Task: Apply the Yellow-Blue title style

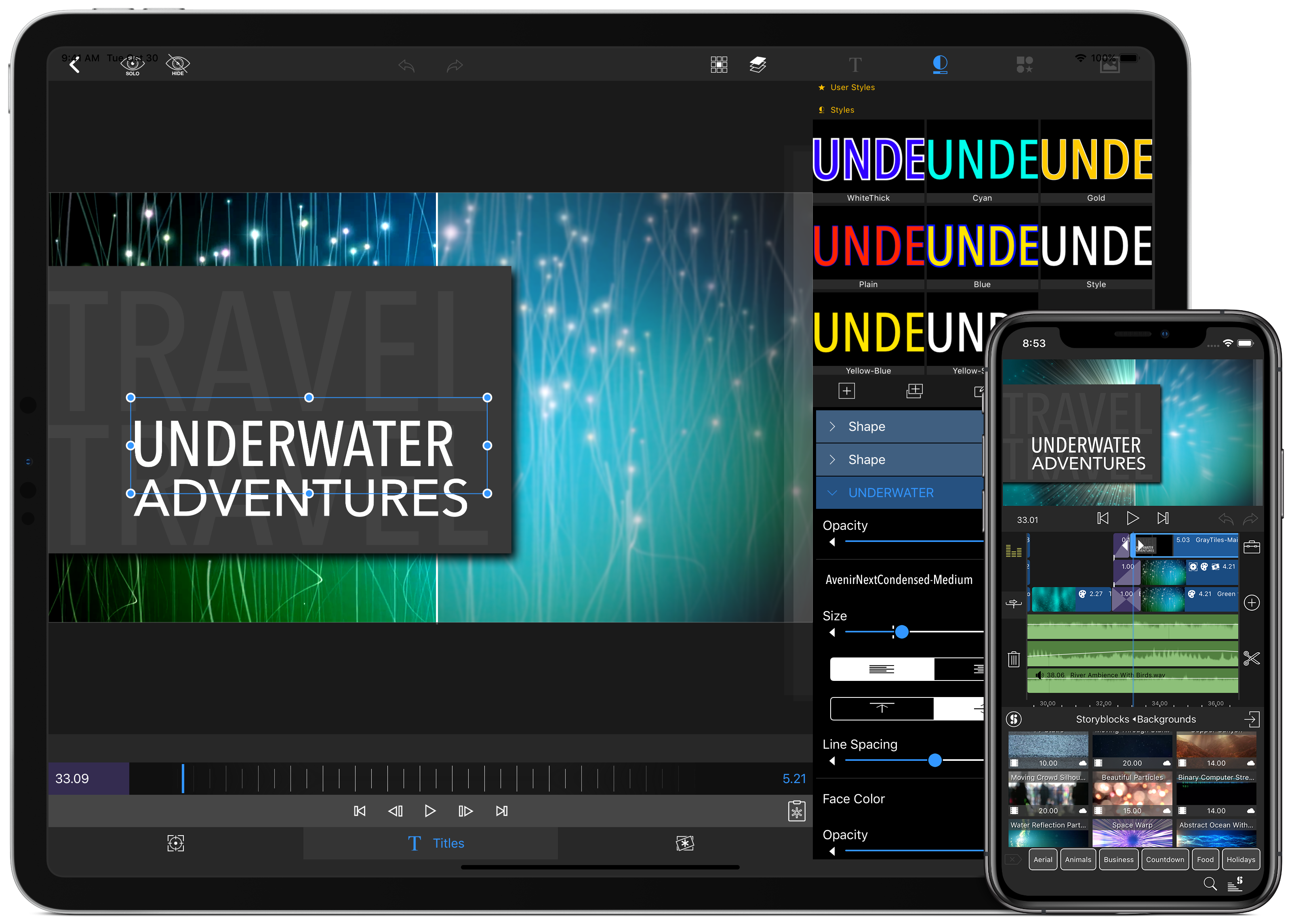Action: (x=869, y=334)
